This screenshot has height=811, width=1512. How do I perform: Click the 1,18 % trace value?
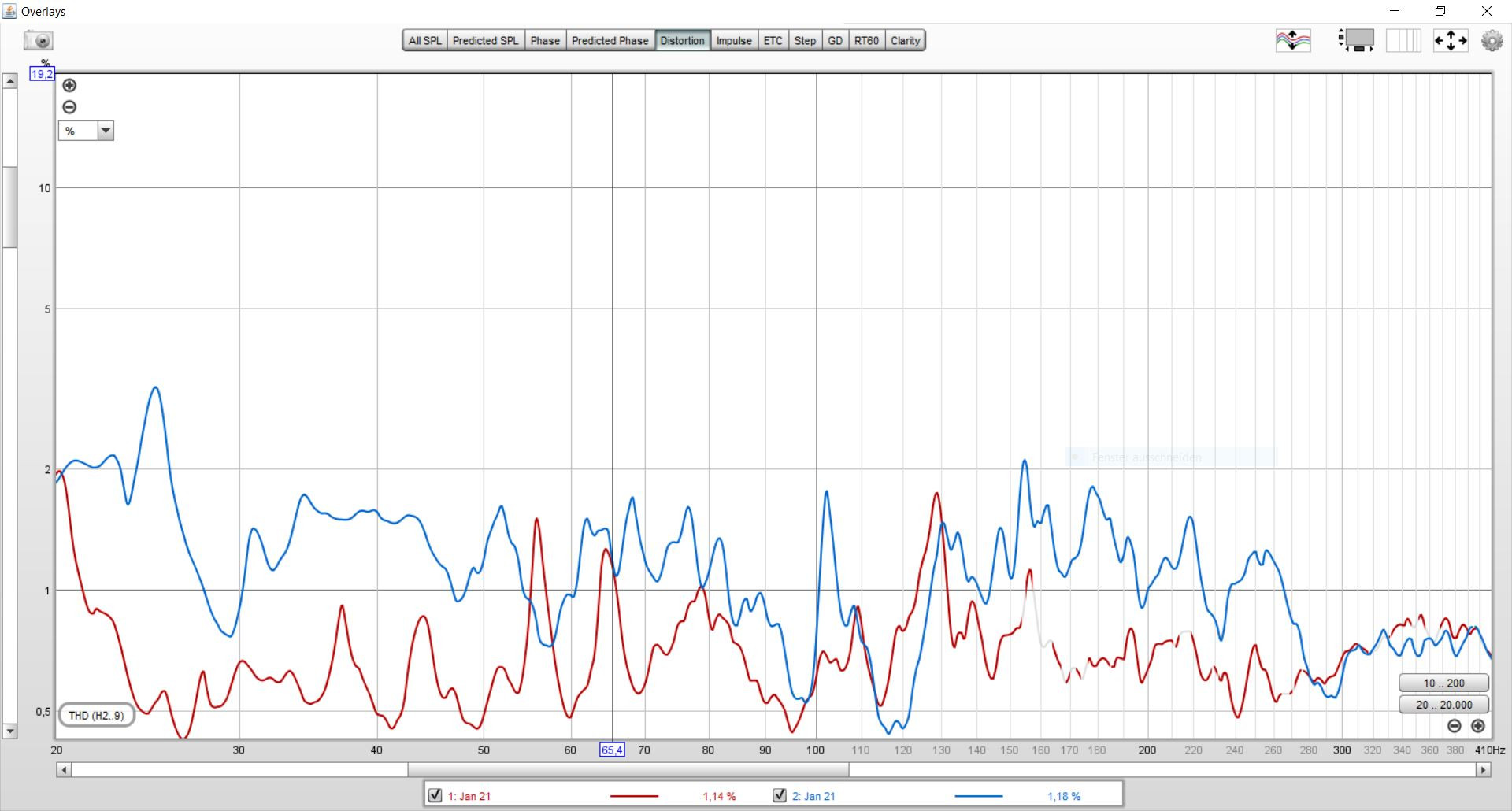pyautogui.click(x=1064, y=796)
